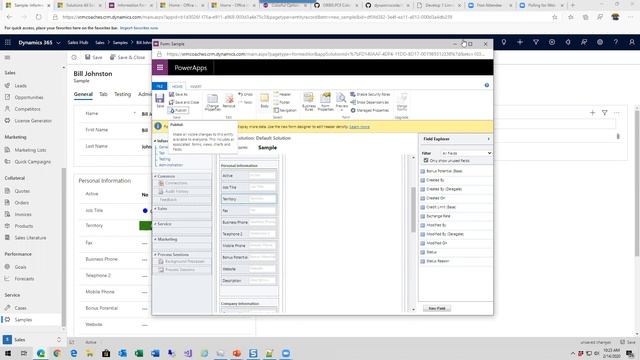This screenshot has width=640, height=360.
Task: Open PowerPoint from the taskbar
Action: tap(237, 353)
